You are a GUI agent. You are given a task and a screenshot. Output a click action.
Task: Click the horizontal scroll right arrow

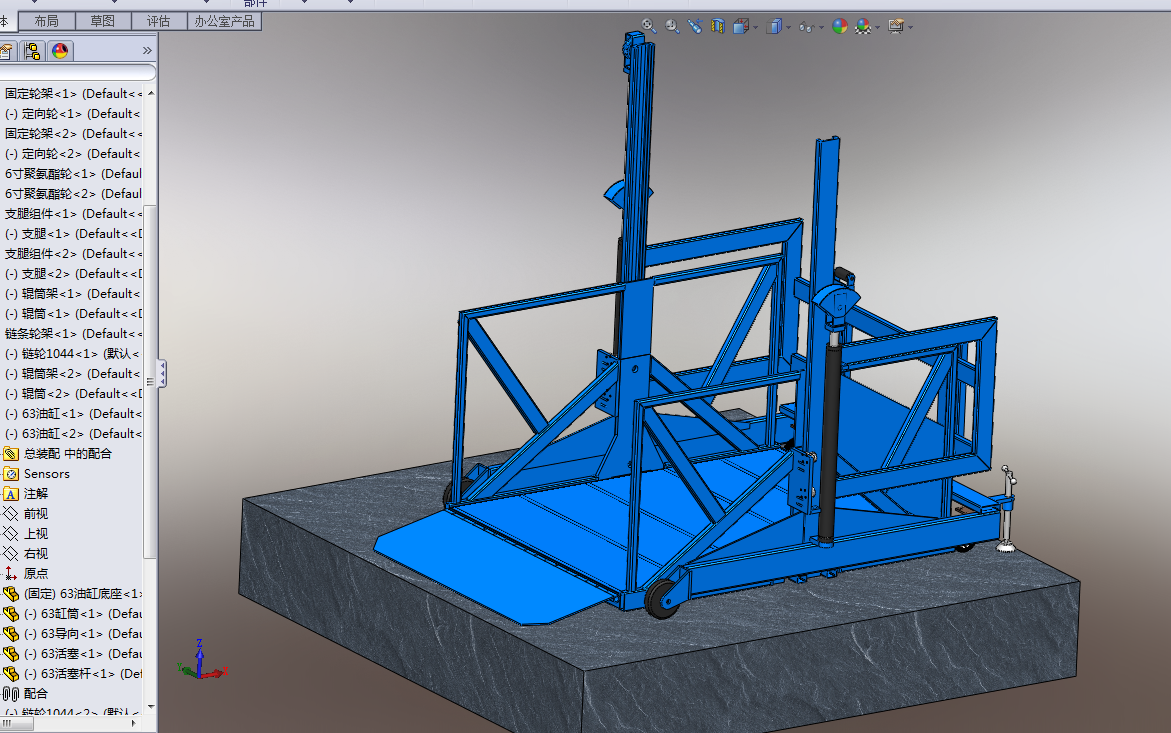134,723
